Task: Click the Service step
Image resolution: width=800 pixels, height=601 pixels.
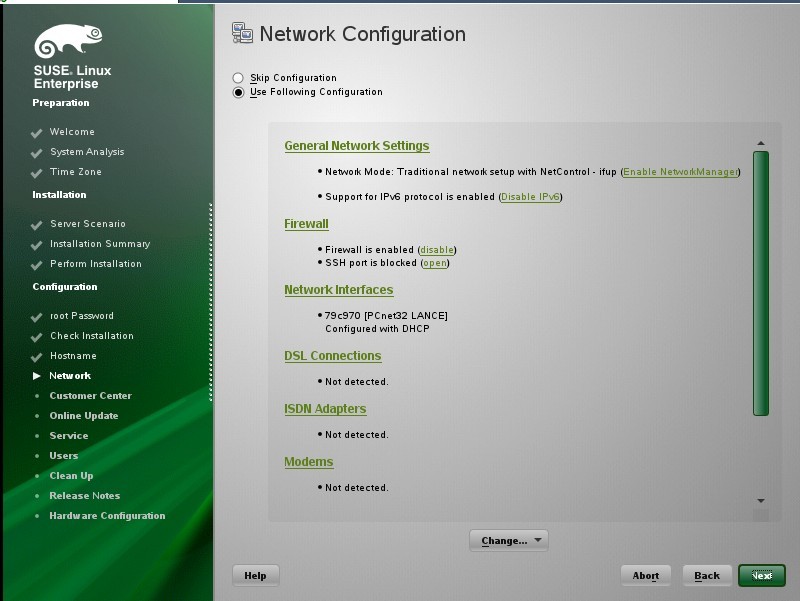Action: [69, 436]
